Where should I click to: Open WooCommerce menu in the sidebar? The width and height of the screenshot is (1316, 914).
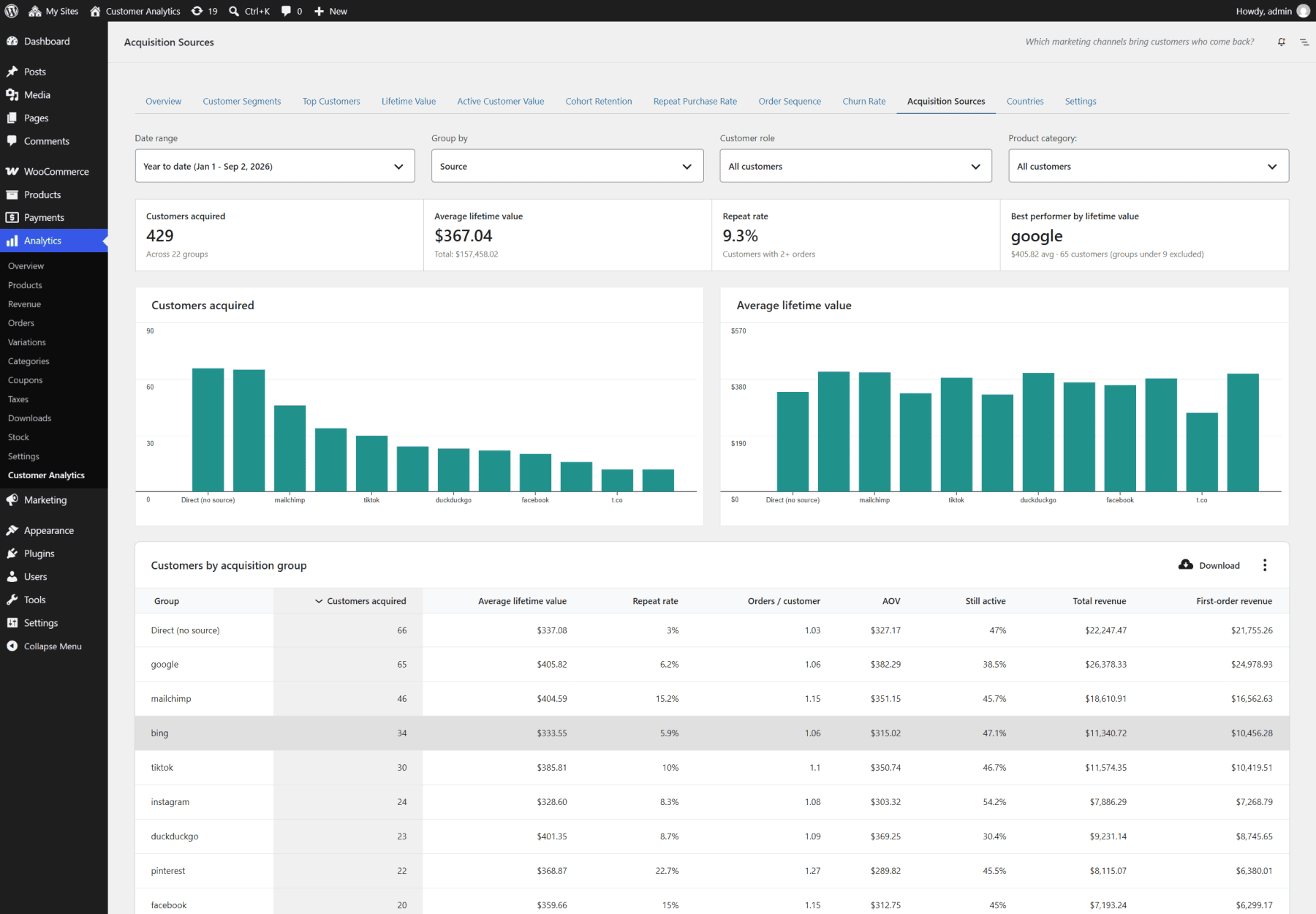54,171
